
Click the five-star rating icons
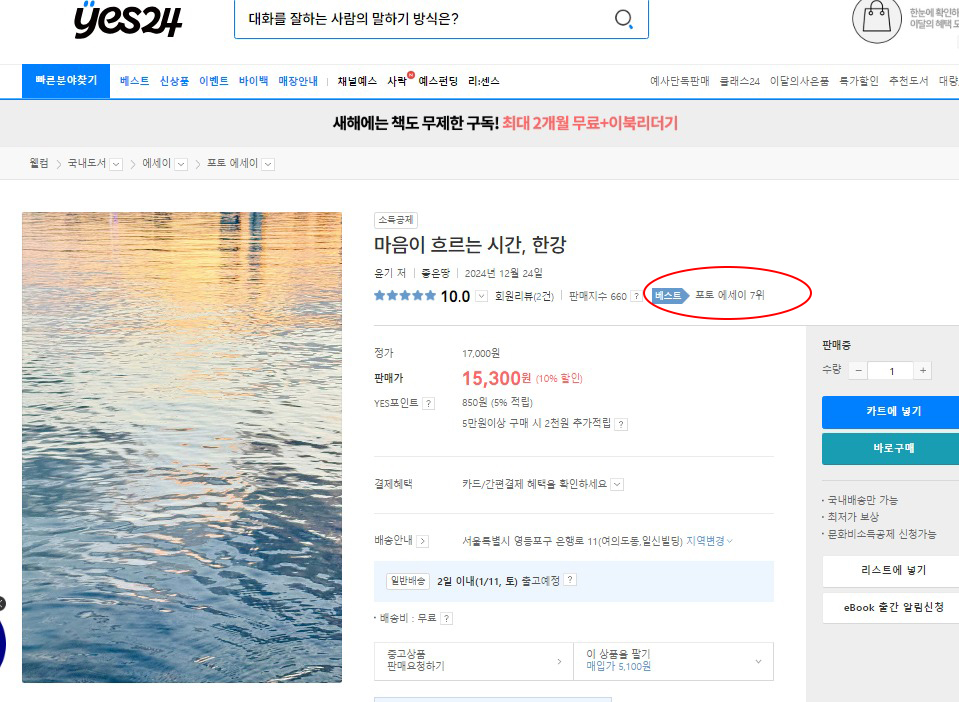pyautogui.click(x=405, y=296)
